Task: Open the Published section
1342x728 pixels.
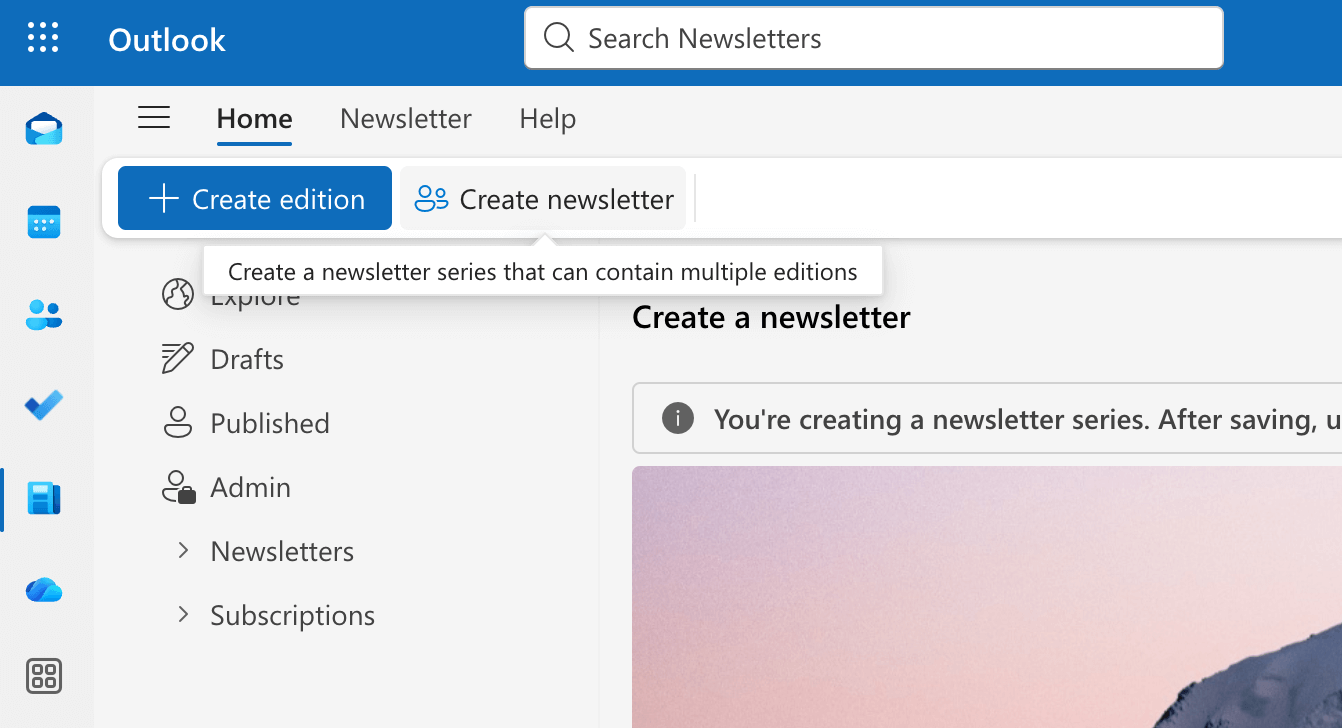Action: tap(269, 423)
